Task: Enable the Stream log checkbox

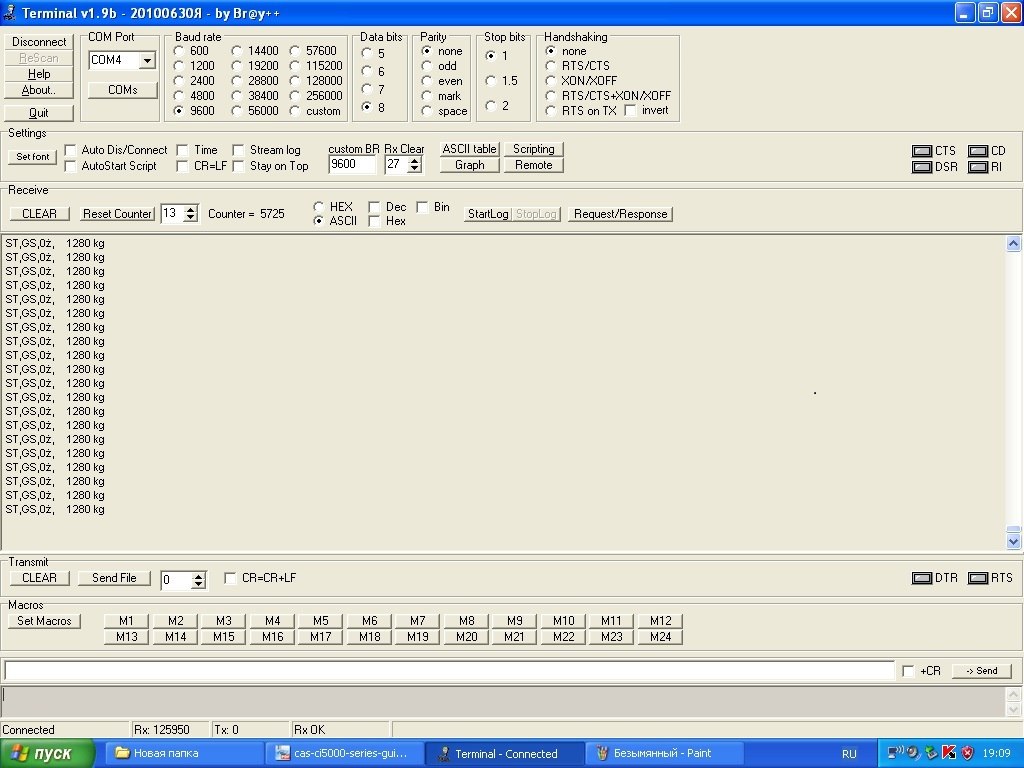Action: tap(239, 150)
